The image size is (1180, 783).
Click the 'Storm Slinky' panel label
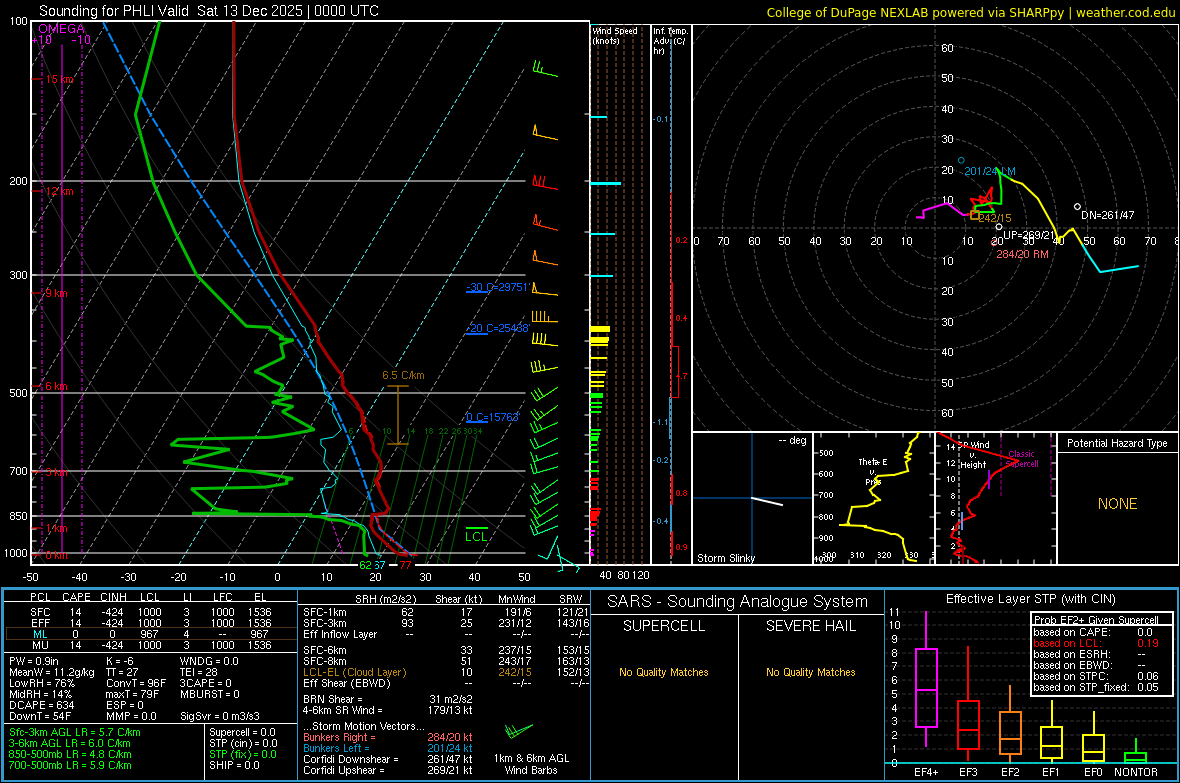point(726,558)
